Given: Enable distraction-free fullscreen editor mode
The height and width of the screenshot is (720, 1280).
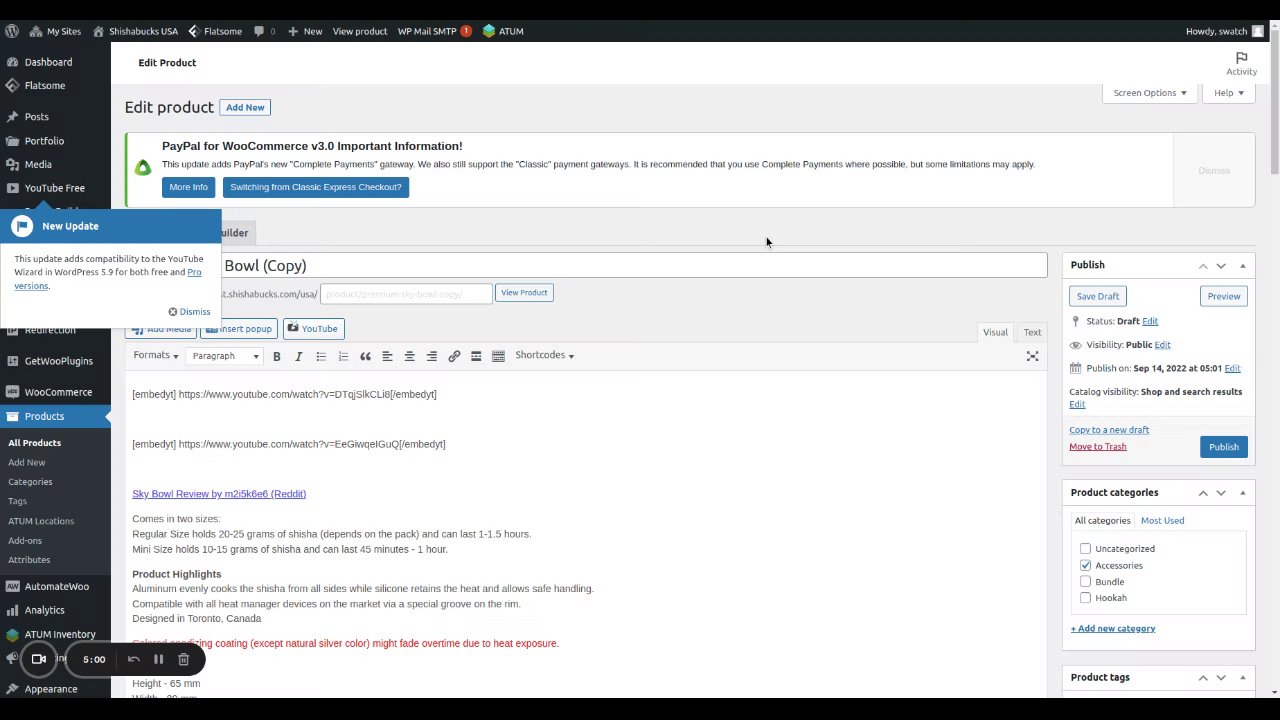Looking at the screenshot, I should pos(1032,356).
